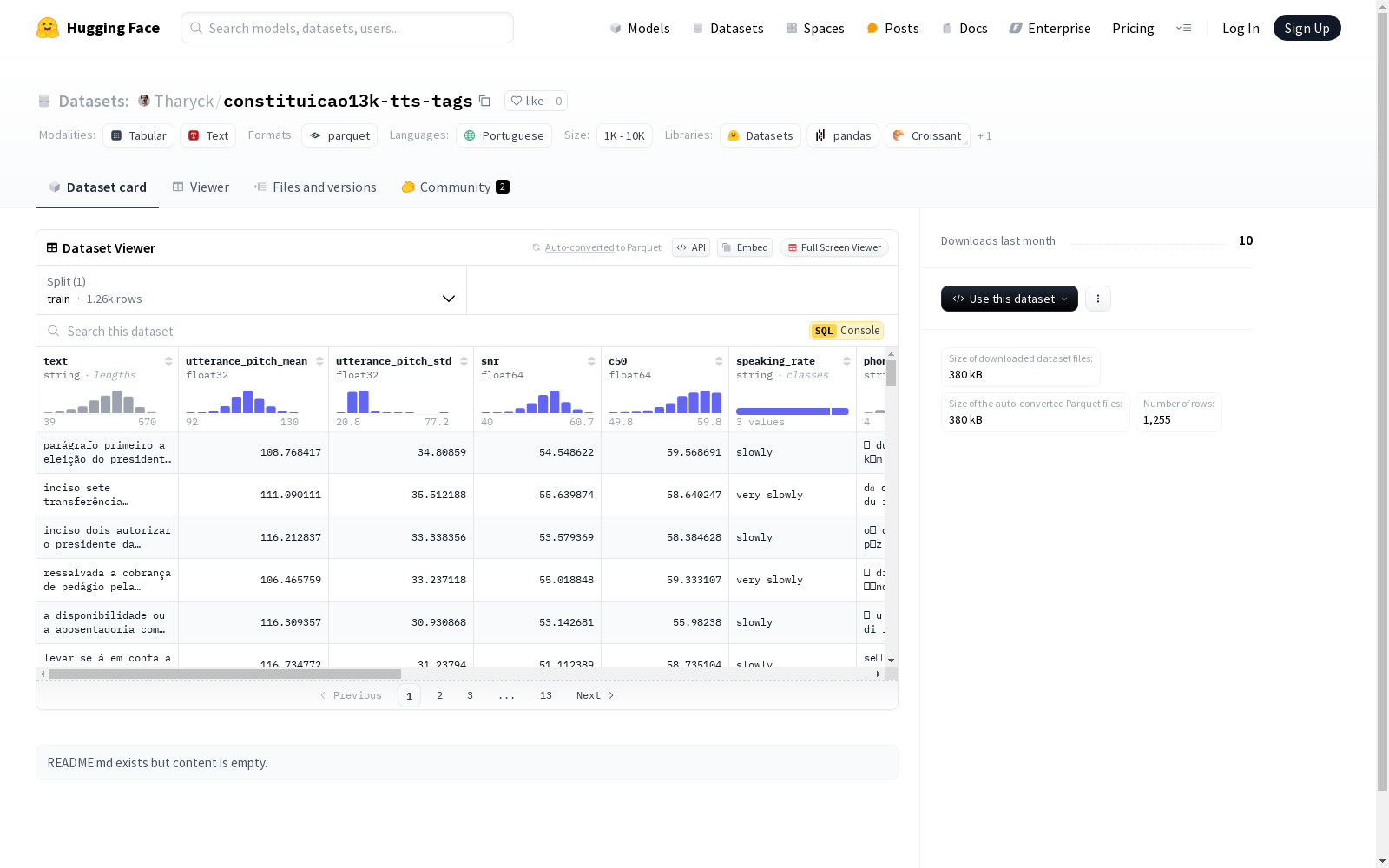Open Docs in the navigation
1389x868 pixels.
964,28
